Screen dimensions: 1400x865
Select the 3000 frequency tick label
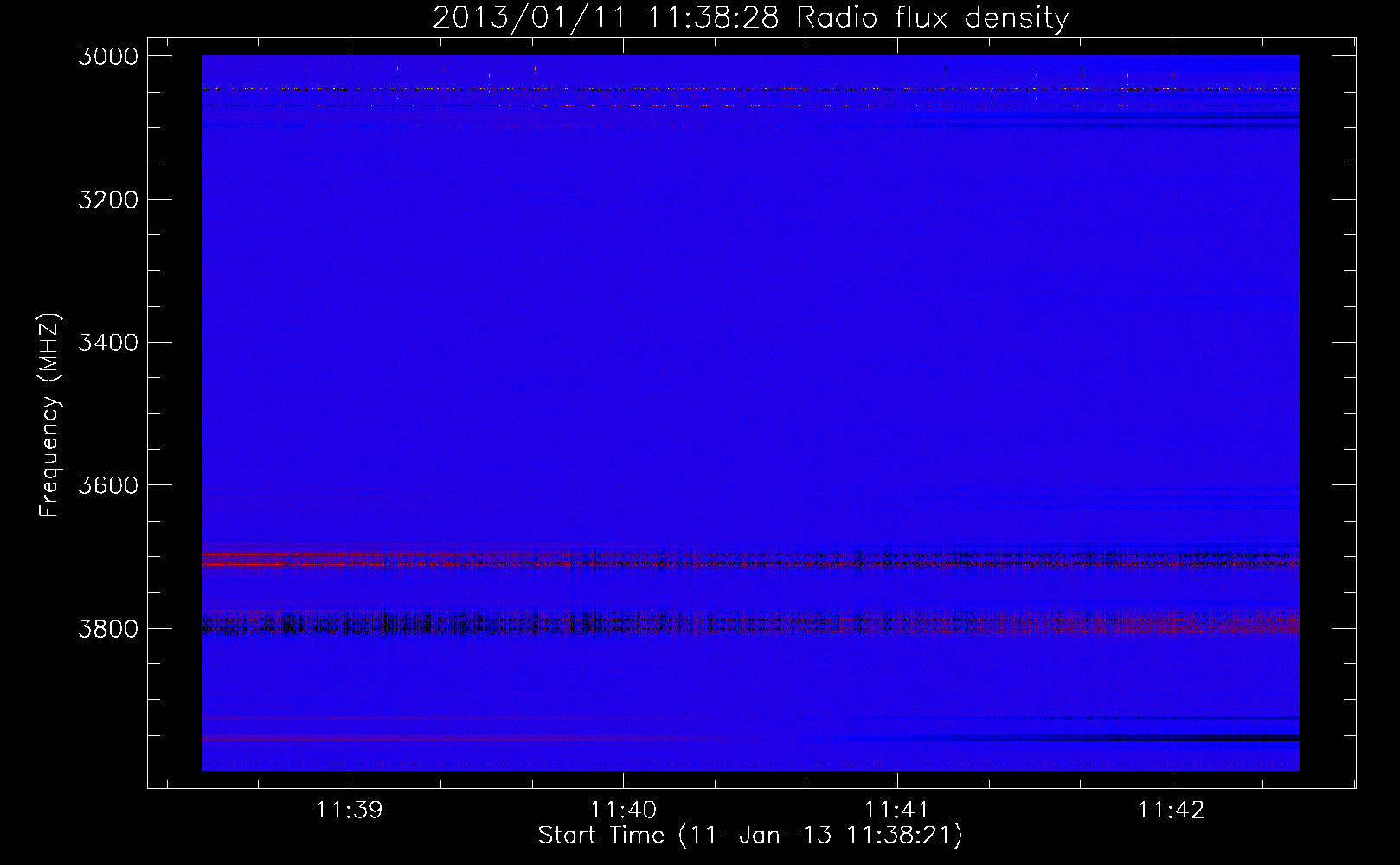(x=108, y=56)
